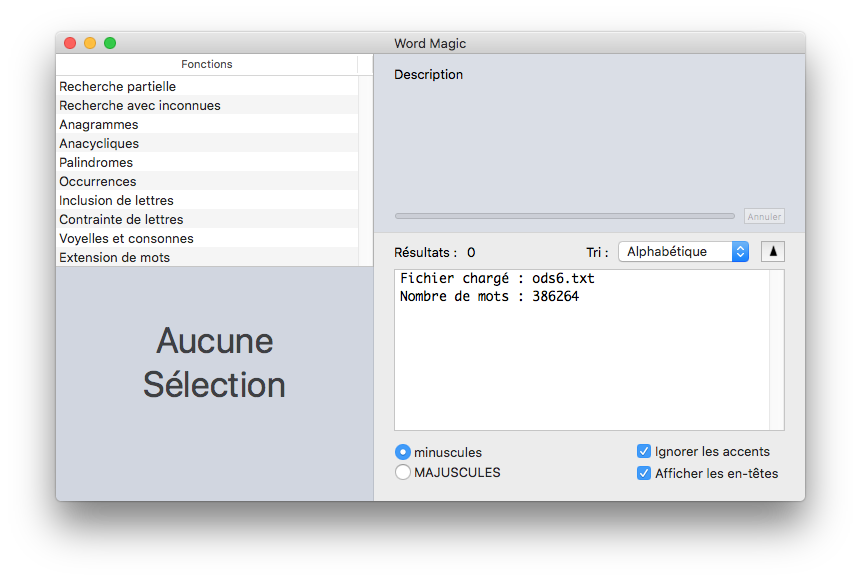Click the Fonctions column header
Image resolution: width=861 pixels, height=581 pixels.
[x=207, y=64]
